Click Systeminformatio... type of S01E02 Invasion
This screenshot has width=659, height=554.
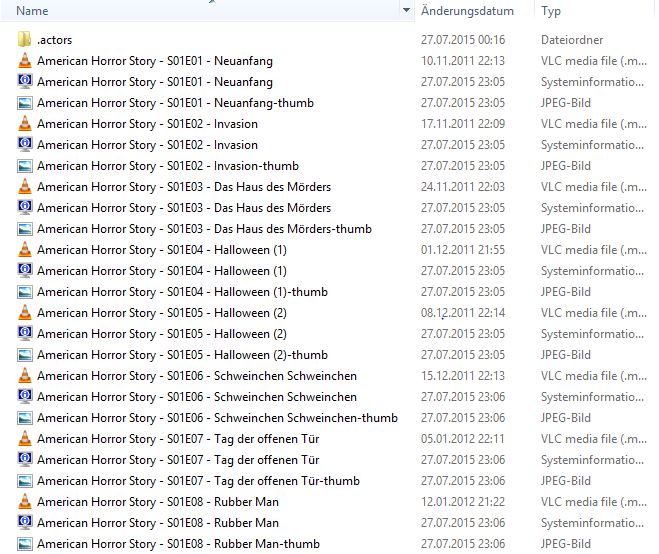592,145
